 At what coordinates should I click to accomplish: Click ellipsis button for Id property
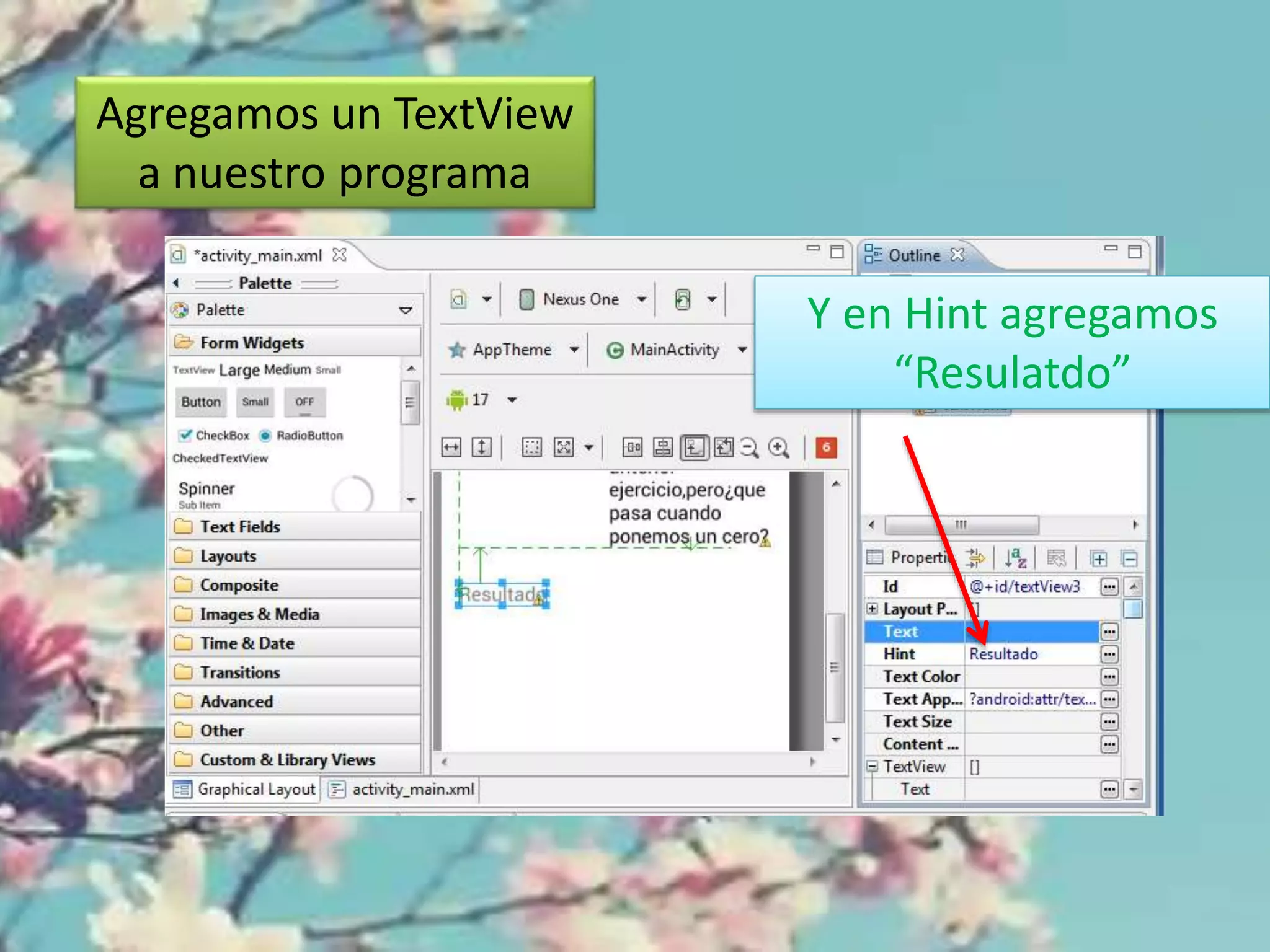pos(1109,586)
